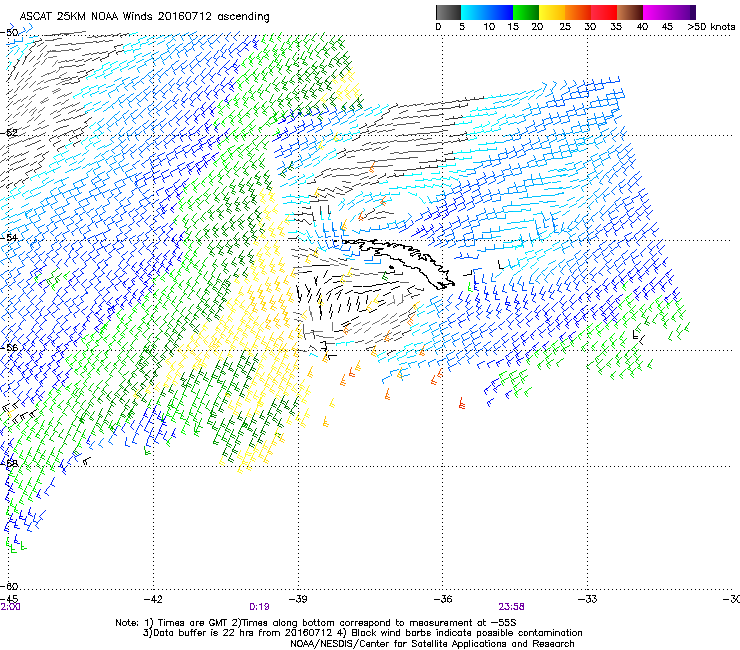The image size is (740, 650).
Task: Click the title 'ASCAT 25KM NOAA Winds 20160712 ascending'
Action: pyautogui.click(x=144, y=17)
